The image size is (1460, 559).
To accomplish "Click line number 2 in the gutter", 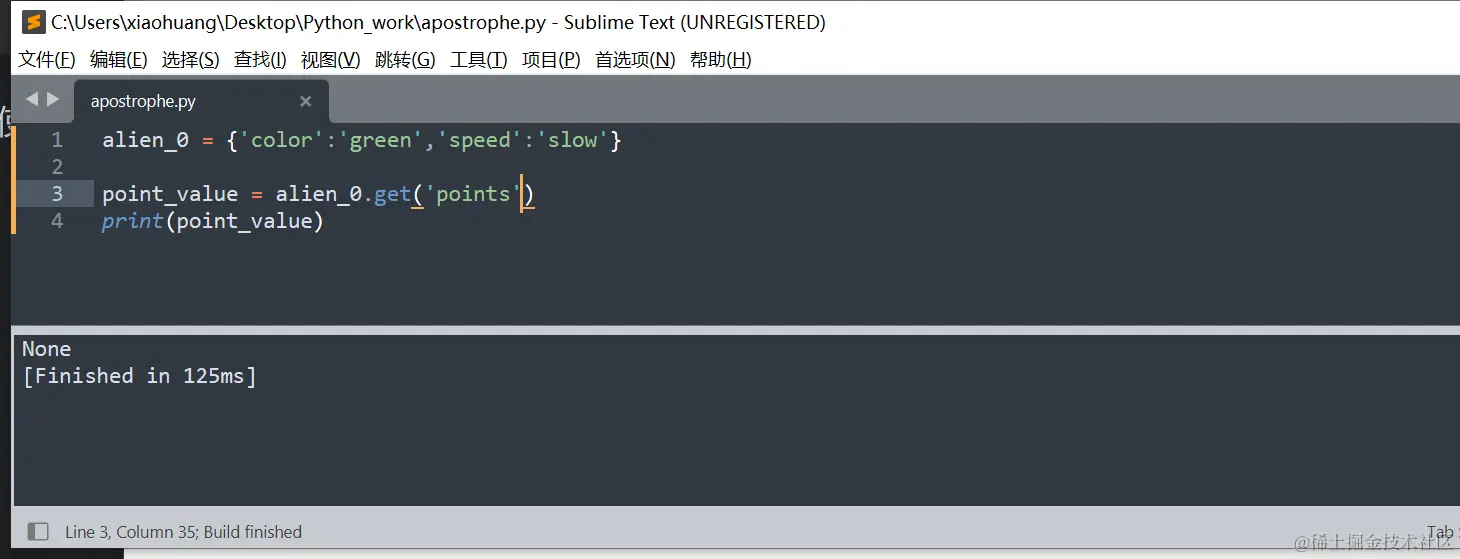I will (57, 167).
